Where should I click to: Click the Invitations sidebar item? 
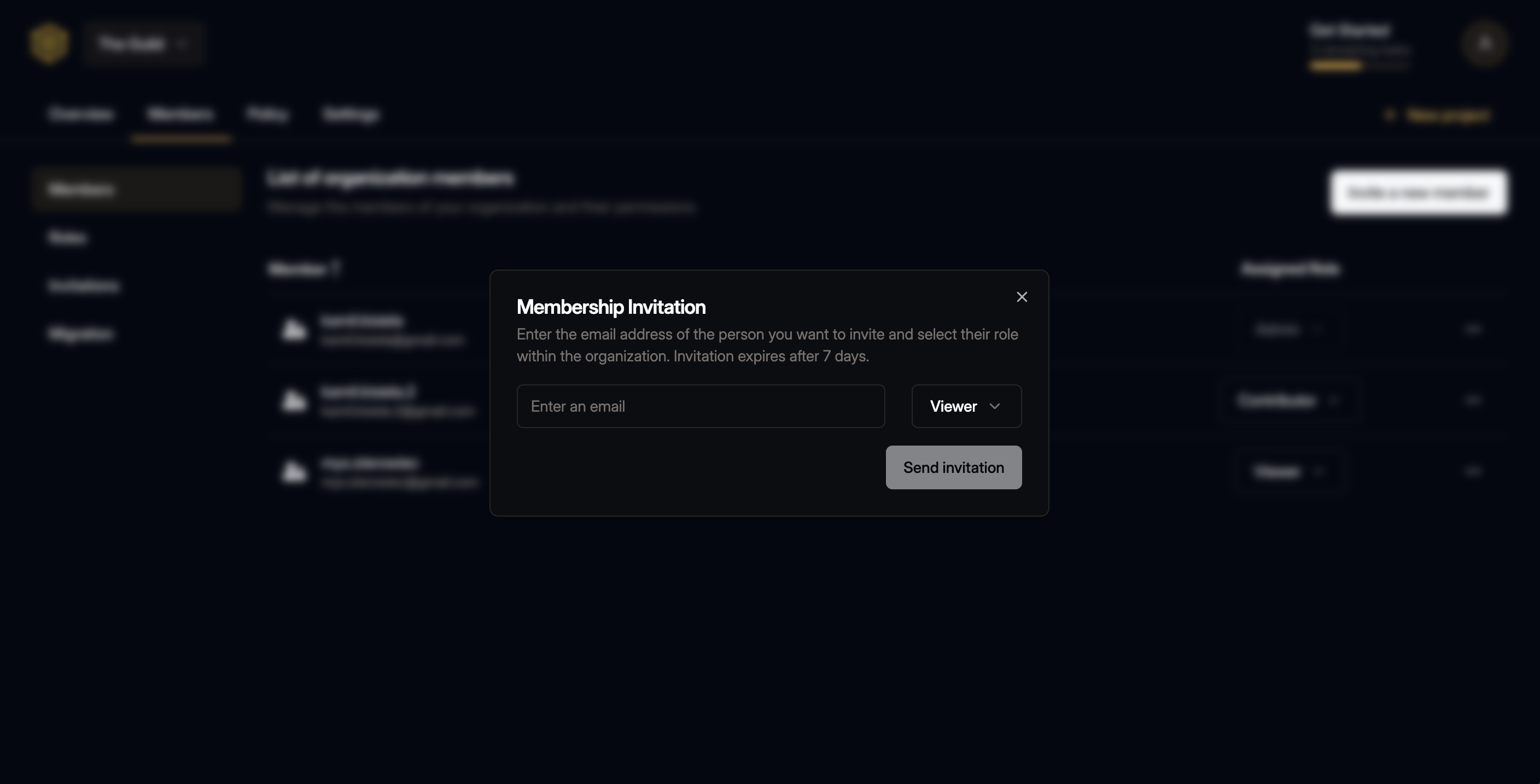pos(83,285)
